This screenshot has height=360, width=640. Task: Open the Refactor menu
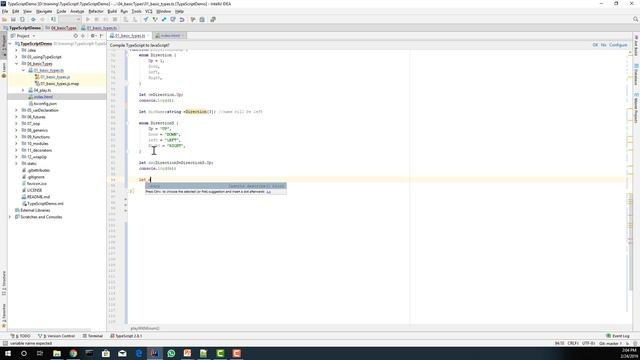pos(96,11)
